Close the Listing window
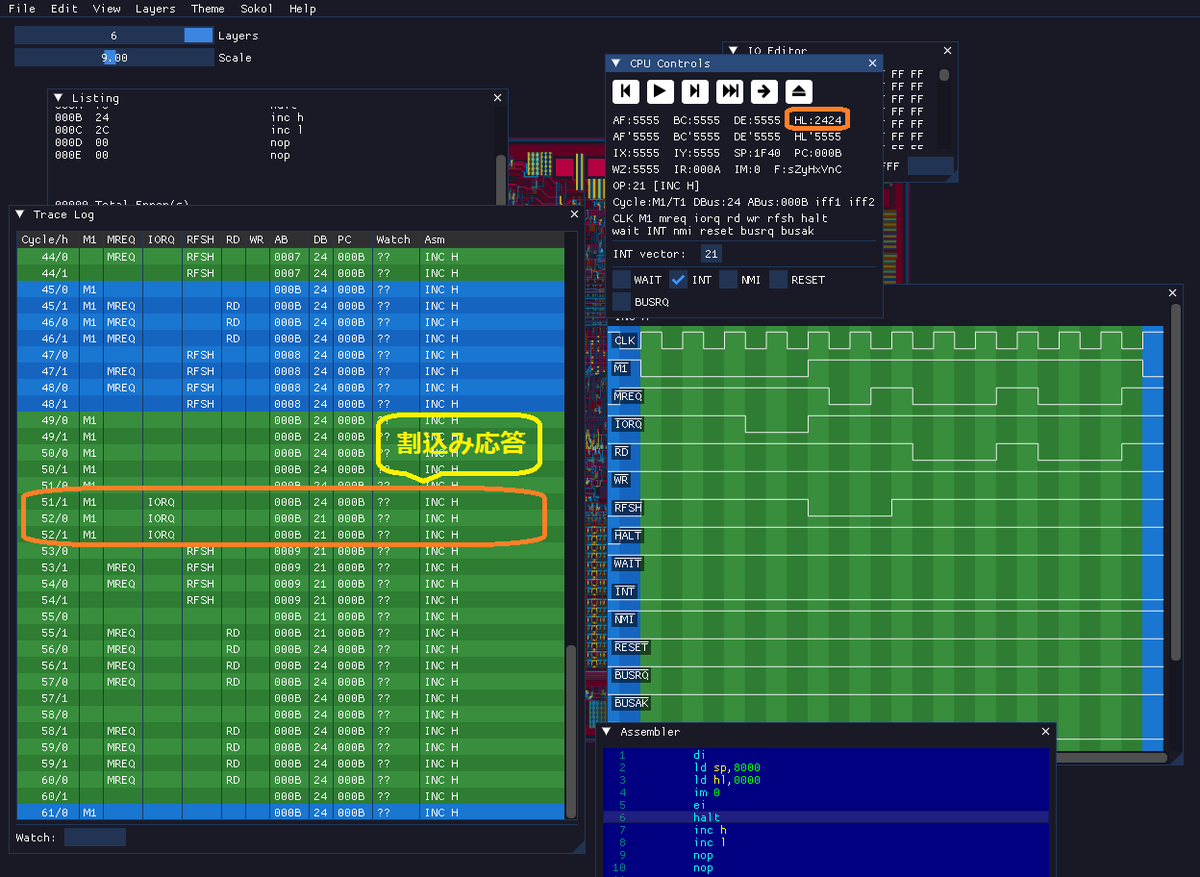The height and width of the screenshot is (877, 1200). 498,98
